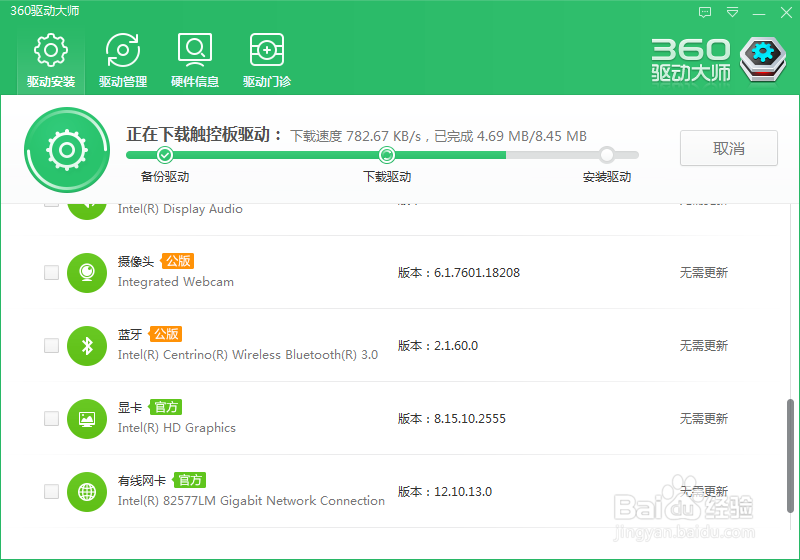Click the 备份驱动 completed step marker
Screen dimensions: 800x560
(x=165, y=155)
